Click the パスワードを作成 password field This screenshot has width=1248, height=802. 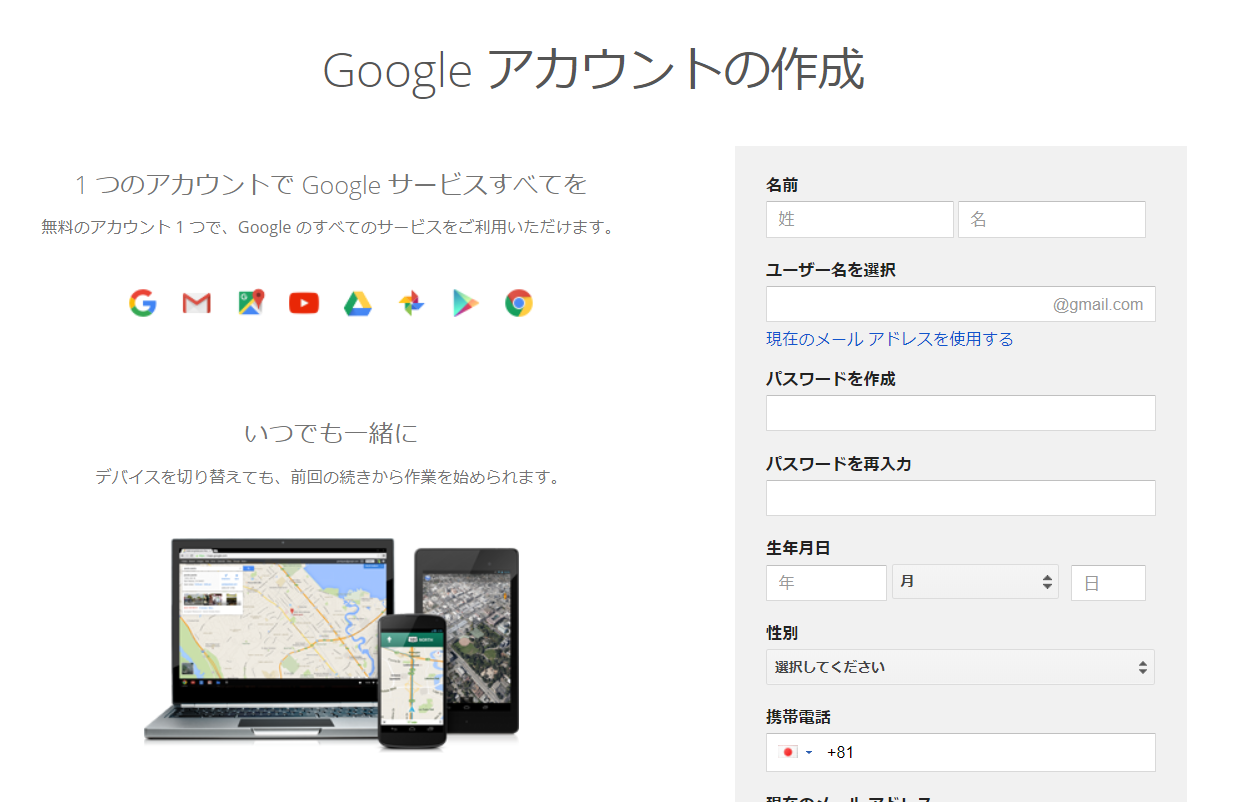click(960, 413)
